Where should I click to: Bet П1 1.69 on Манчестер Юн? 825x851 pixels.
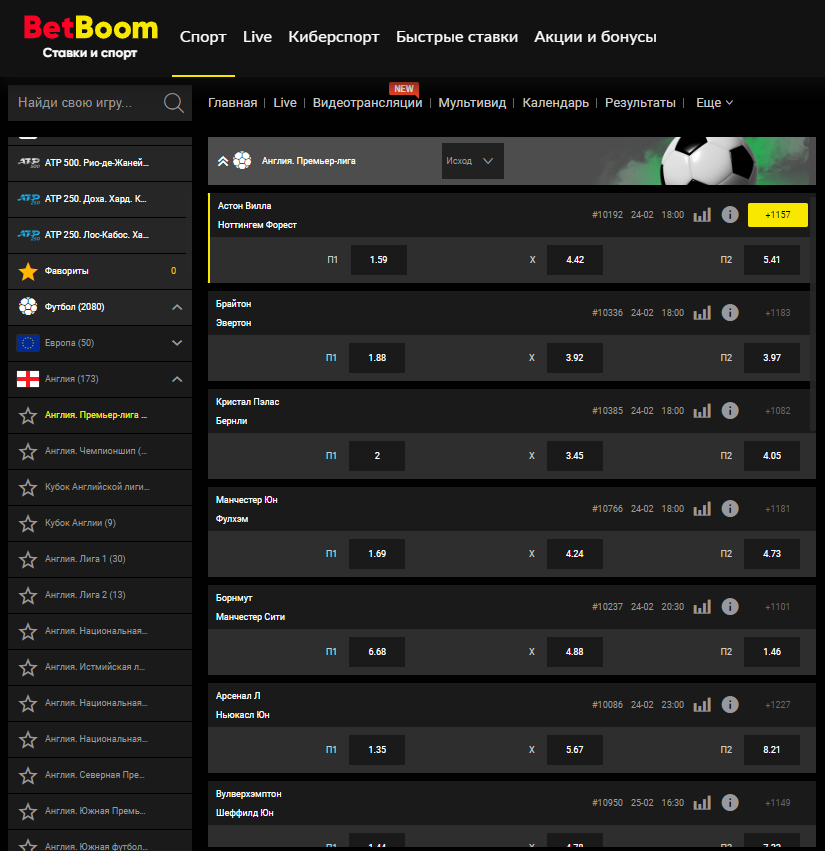pyautogui.click(x=377, y=554)
